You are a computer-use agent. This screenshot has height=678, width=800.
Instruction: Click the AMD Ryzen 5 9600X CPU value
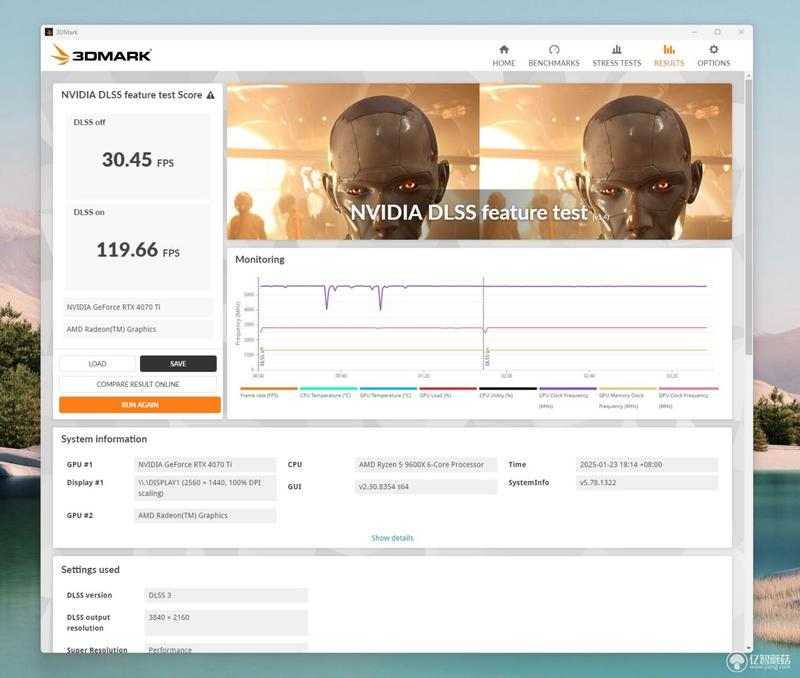coord(426,465)
